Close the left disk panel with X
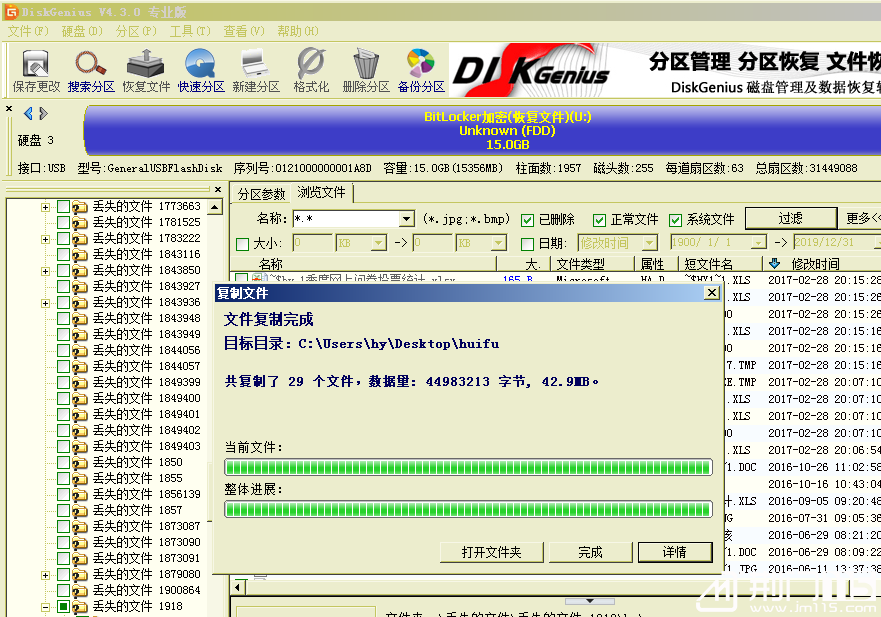 click(9, 108)
